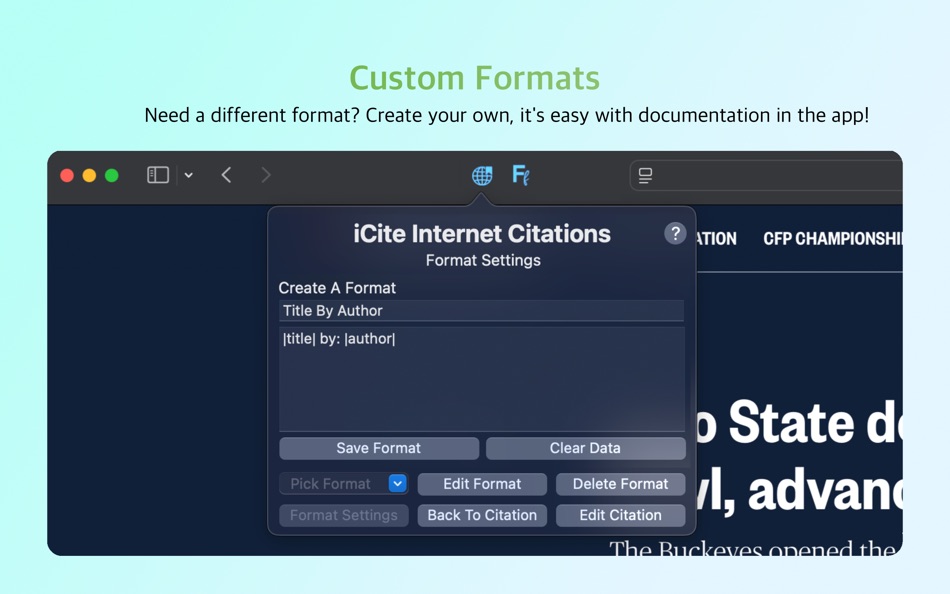Image resolution: width=950 pixels, height=594 pixels.
Task: Toggle the Safari sidebar icon
Action: tap(158, 175)
